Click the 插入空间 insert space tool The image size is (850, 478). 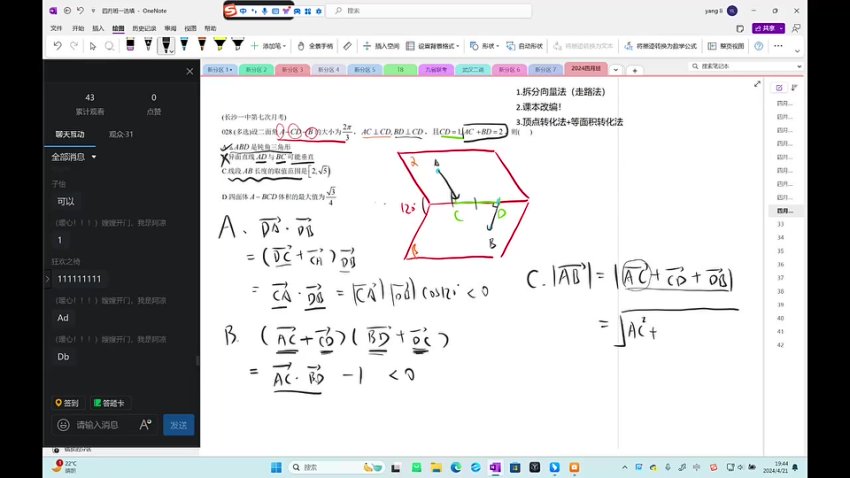pyautogui.click(x=379, y=45)
